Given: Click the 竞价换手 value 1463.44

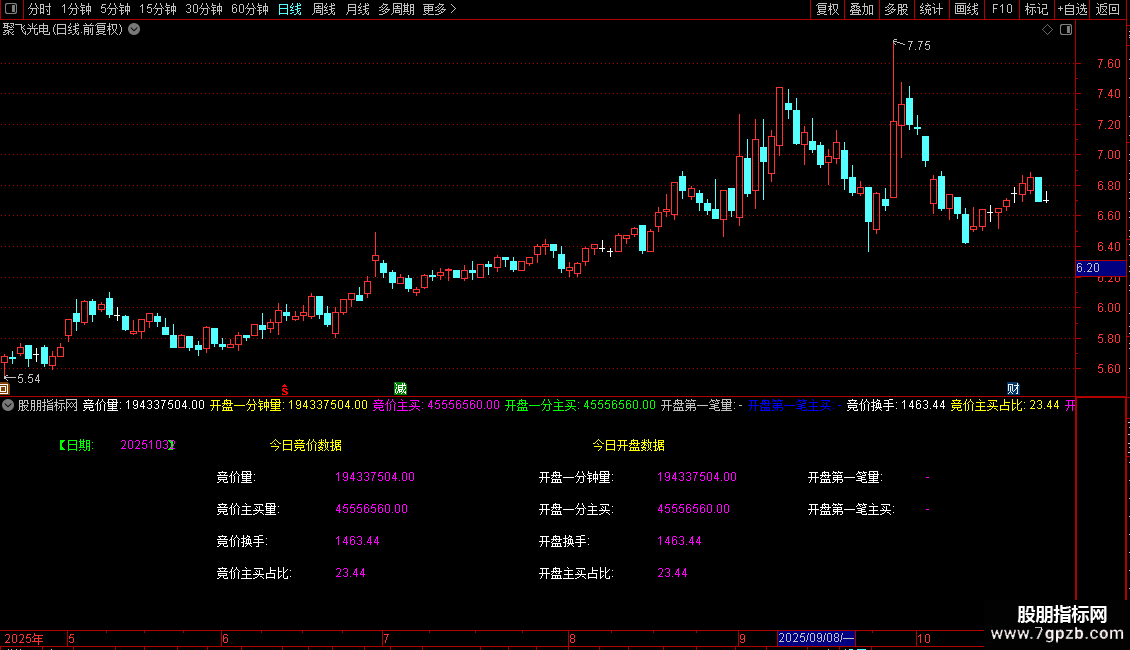Looking at the screenshot, I should coord(357,541).
